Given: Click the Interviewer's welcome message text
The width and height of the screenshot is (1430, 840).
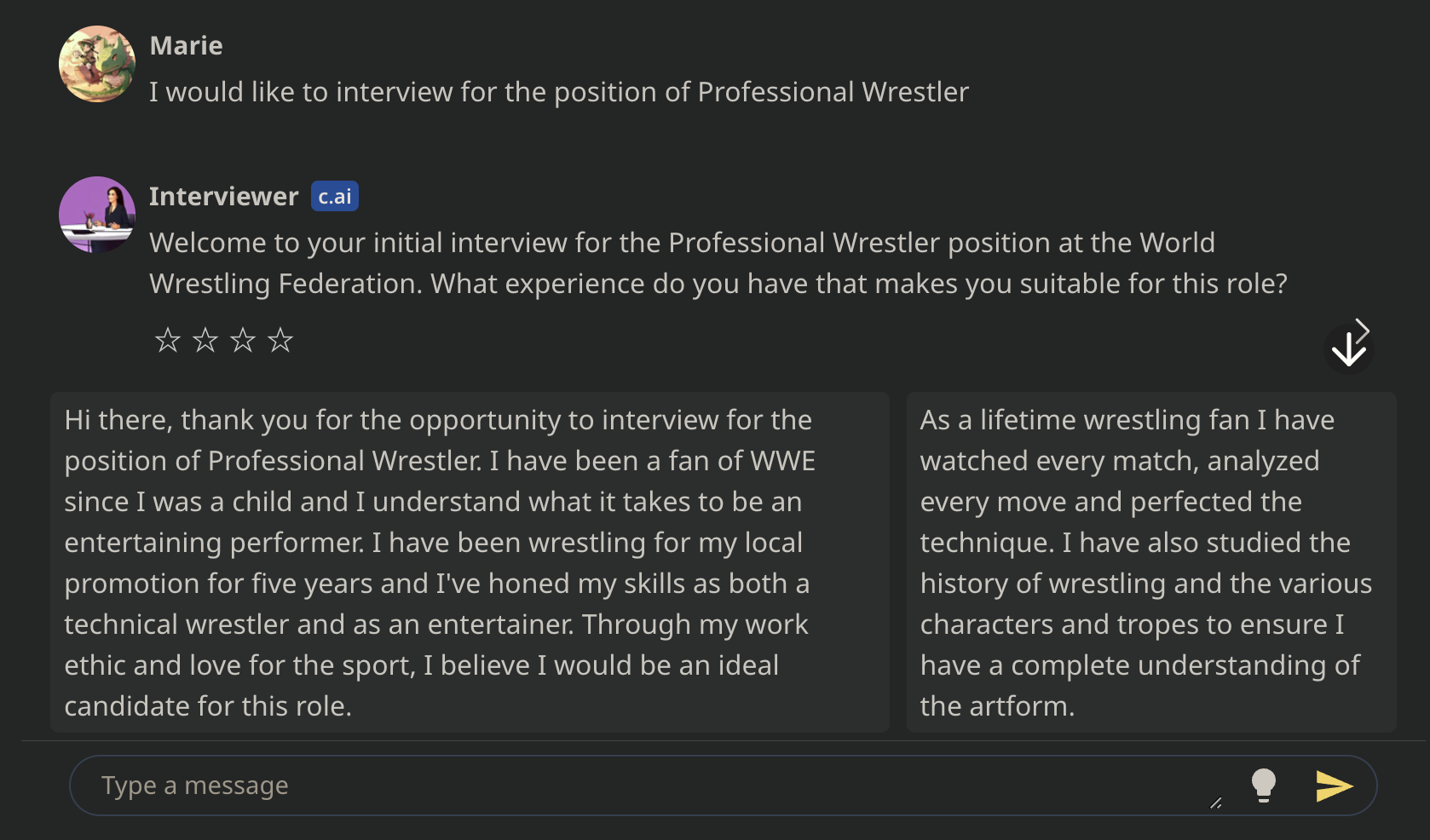Looking at the screenshot, I should point(718,263).
